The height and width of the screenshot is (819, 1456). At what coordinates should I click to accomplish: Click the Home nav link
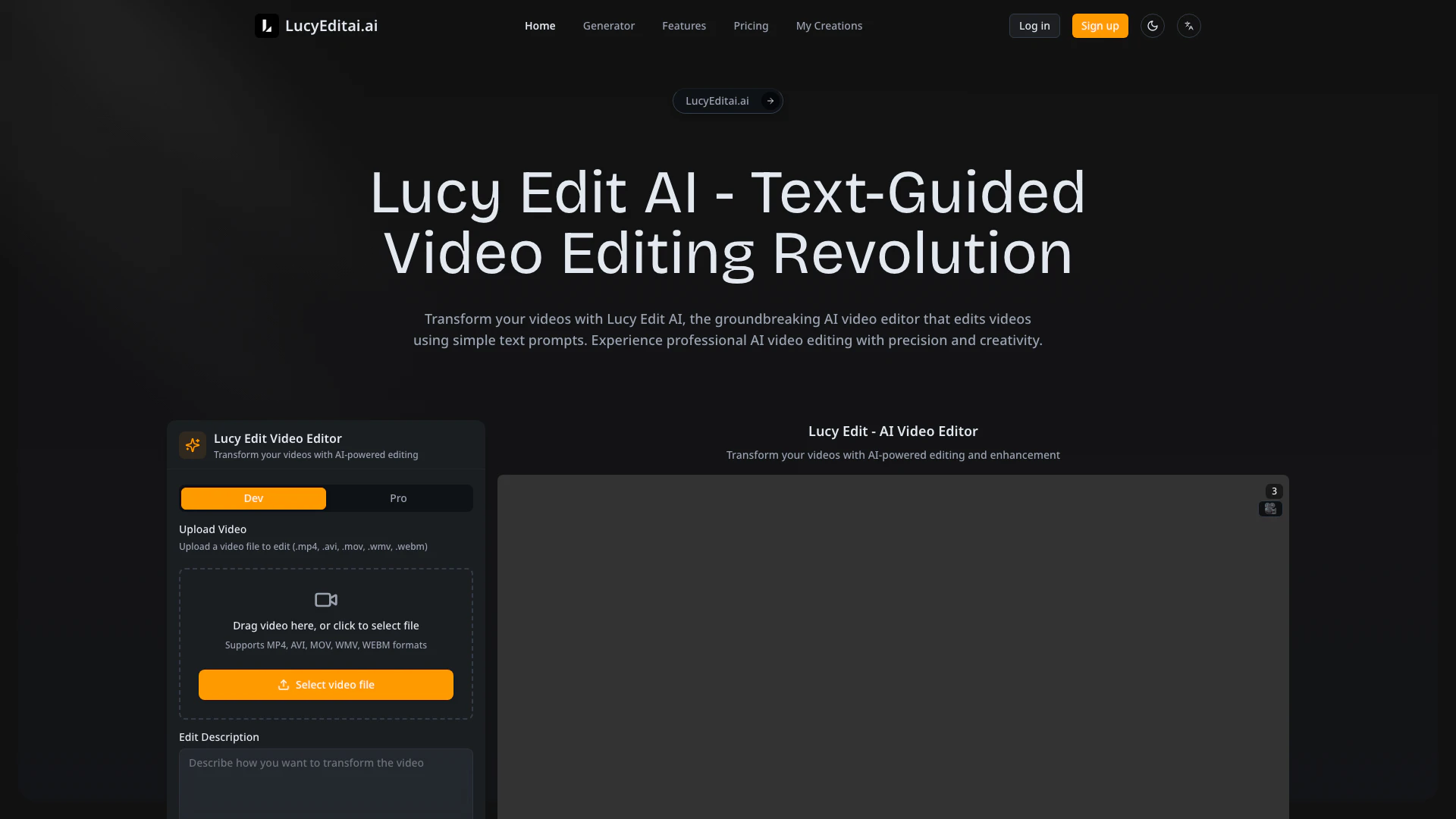[540, 26]
